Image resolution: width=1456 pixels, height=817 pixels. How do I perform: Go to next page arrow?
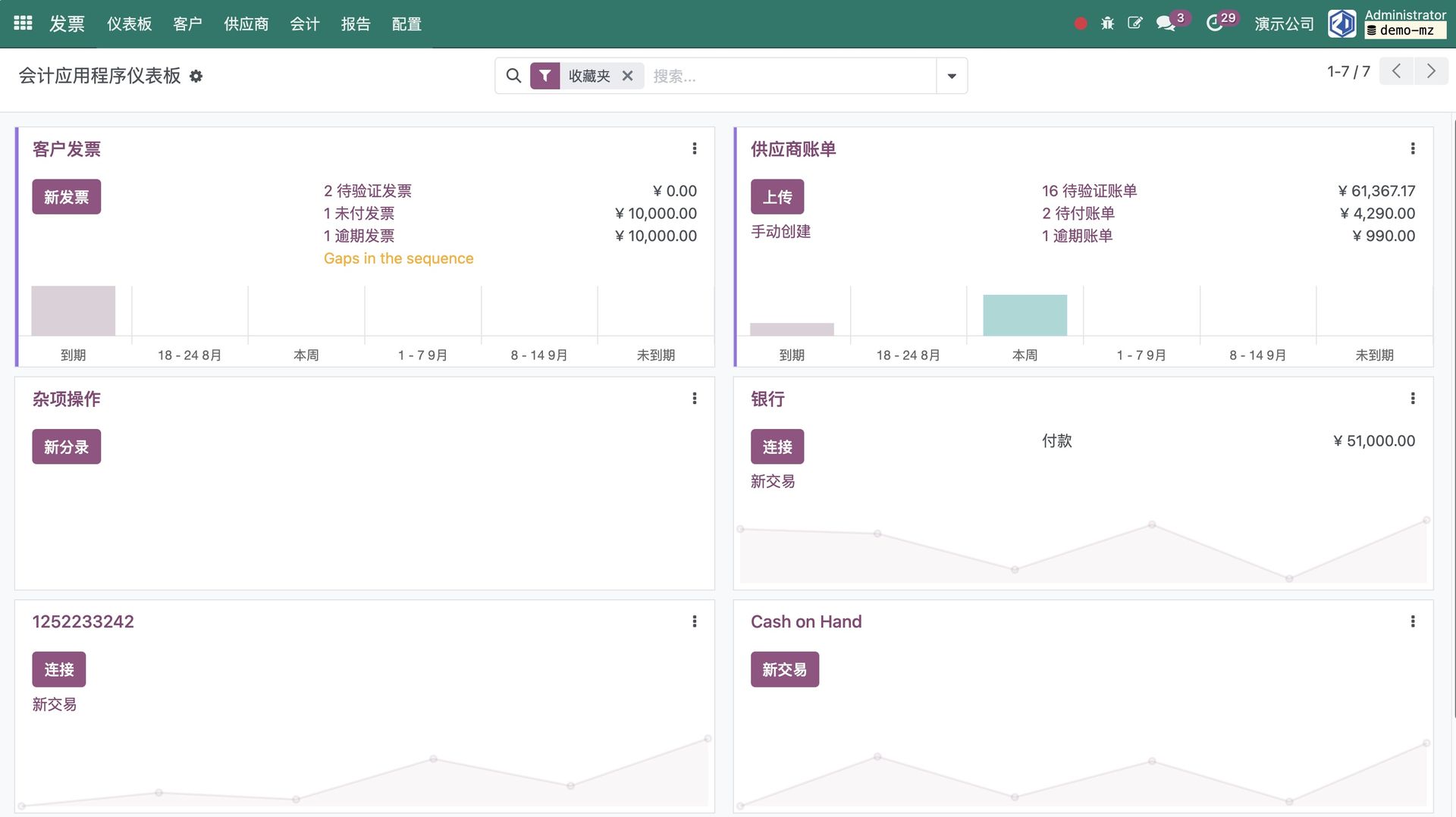pos(1431,71)
